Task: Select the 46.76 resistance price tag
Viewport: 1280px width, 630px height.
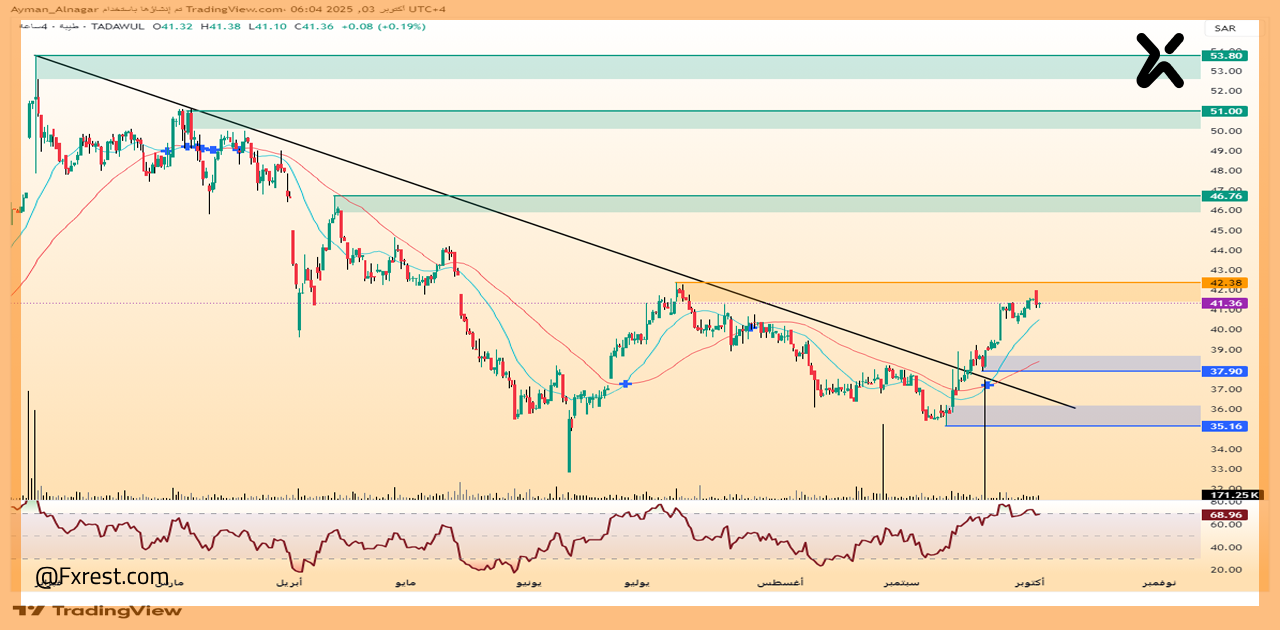Action: point(1226,196)
